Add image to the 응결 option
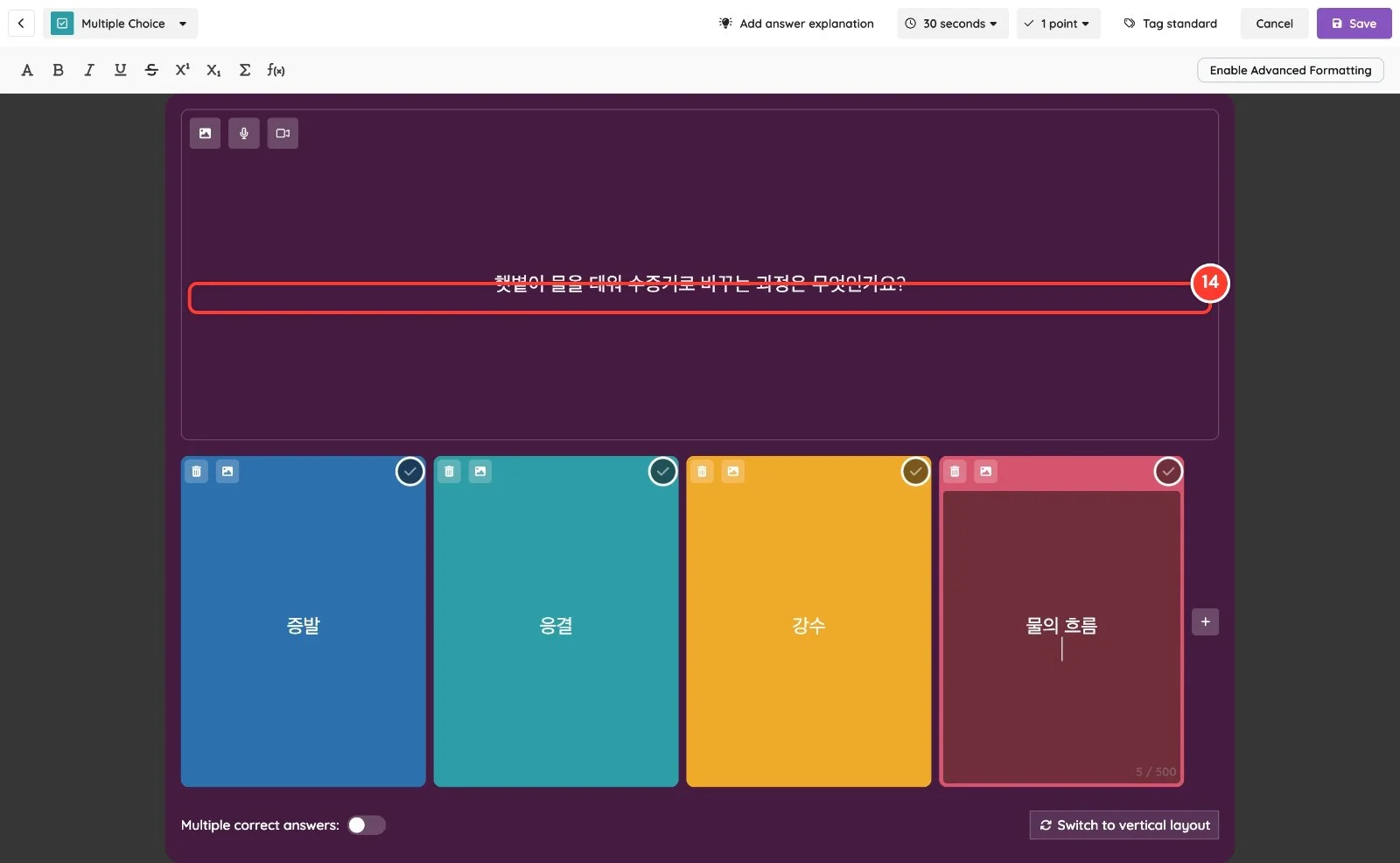Screen dimensions: 1400x863 480,472
